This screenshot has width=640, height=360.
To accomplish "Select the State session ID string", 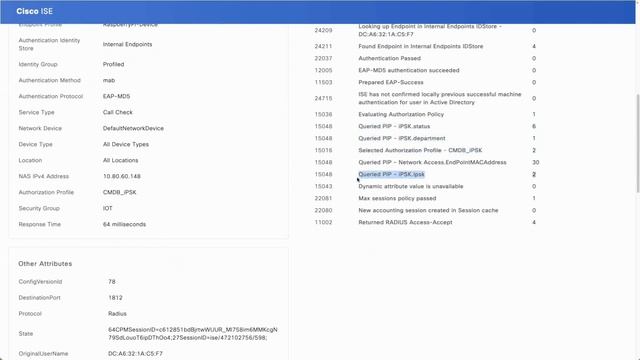I will pyautogui.click(x=193, y=333).
